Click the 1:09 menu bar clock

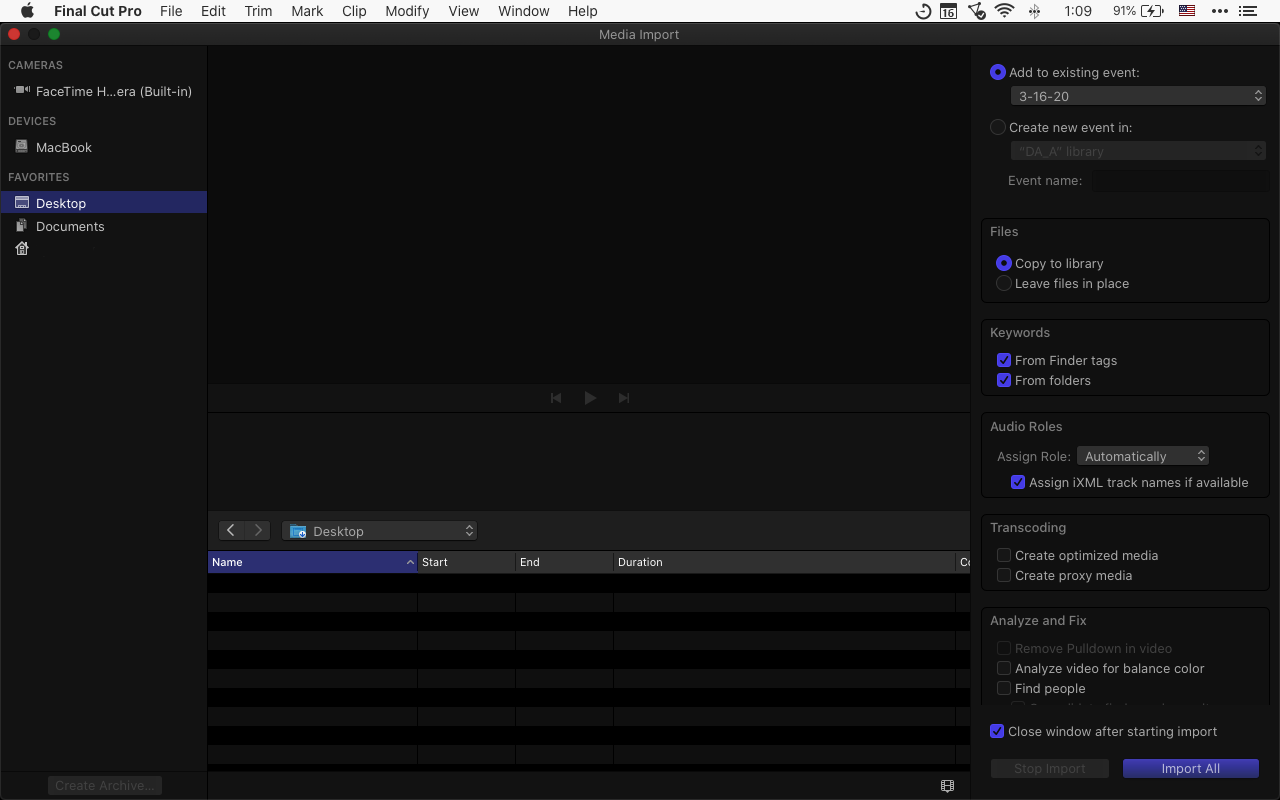point(1078,11)
